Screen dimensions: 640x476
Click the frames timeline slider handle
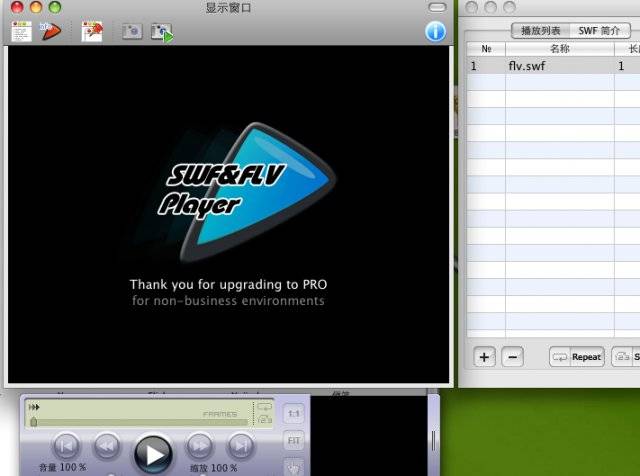point(34,423)
